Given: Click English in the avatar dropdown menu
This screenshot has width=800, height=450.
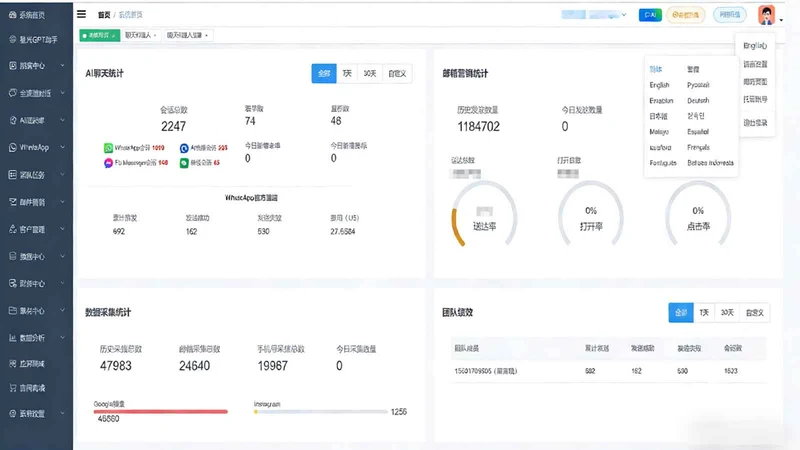Looking at the screenshot, I should (x=755, y=45).
